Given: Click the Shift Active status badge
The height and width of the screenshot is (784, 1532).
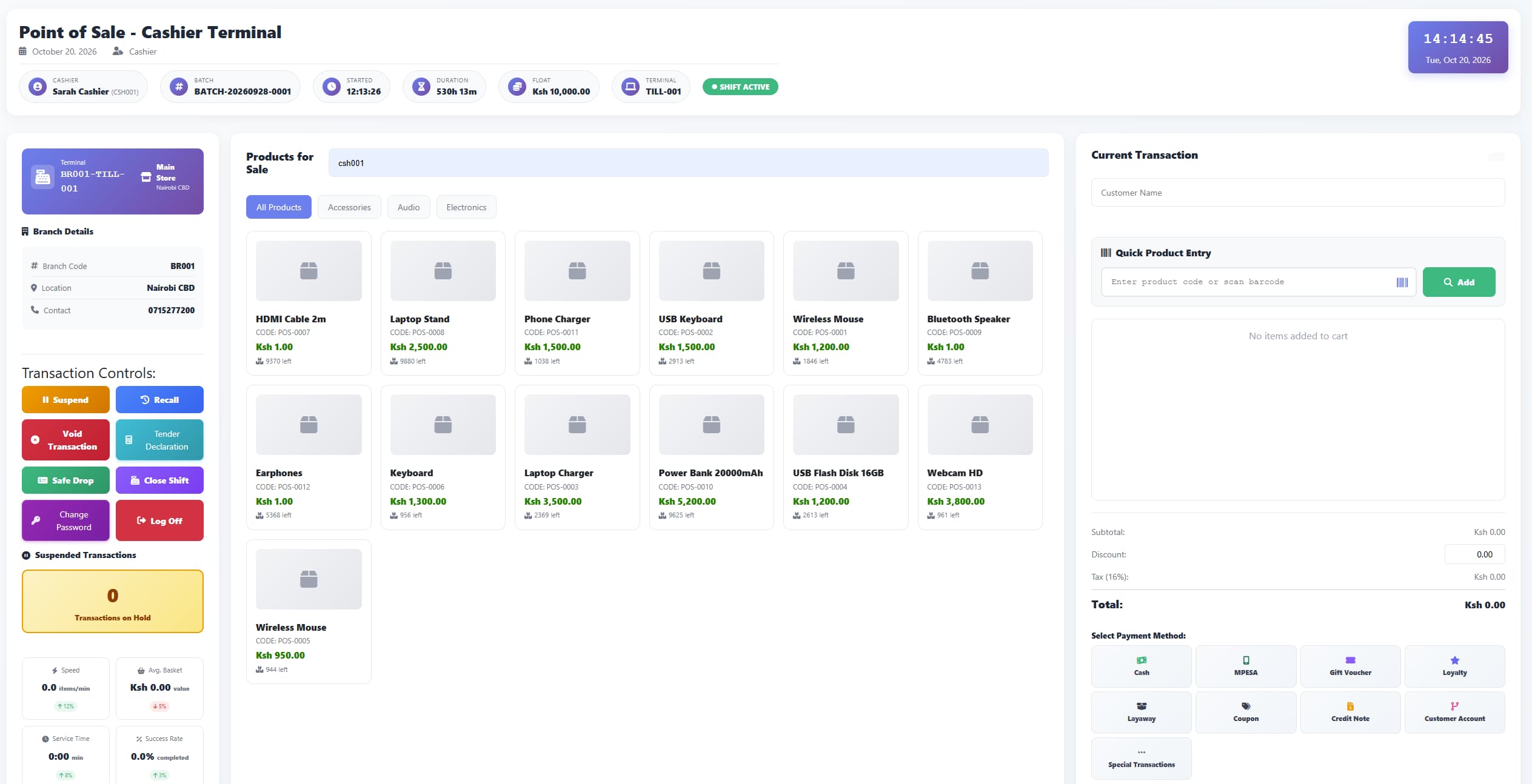Looking at the screenshot, I should pos(740,87).
